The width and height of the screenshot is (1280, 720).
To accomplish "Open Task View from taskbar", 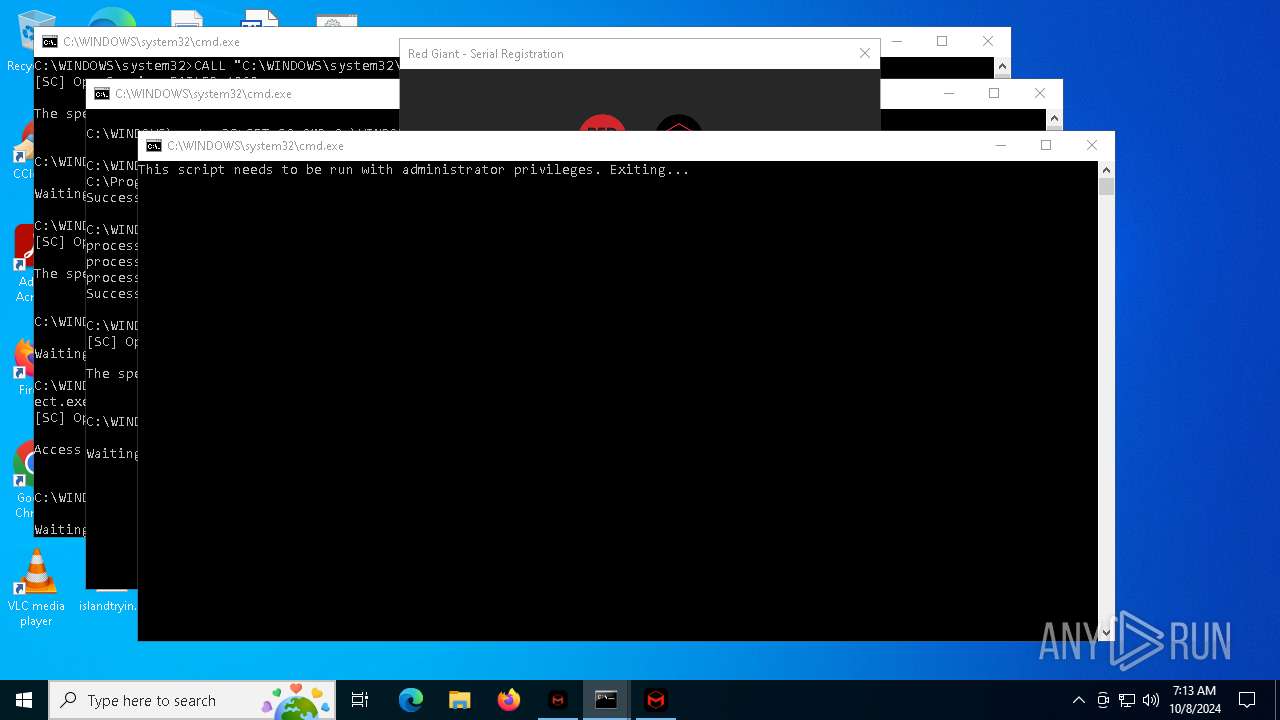I will (360, 700).
